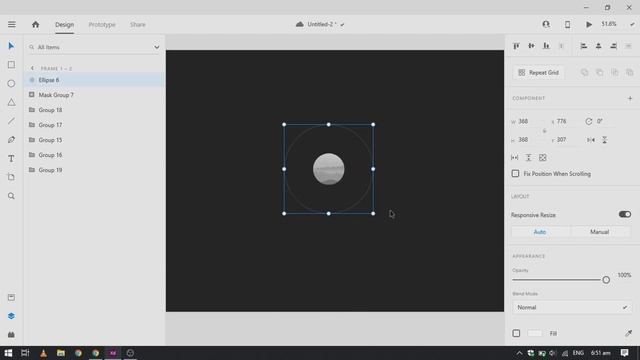Image resolution: width=640 pixels, height=360 pixels.
Task: Align selected object to vertical middle
Action: point(531,46)
